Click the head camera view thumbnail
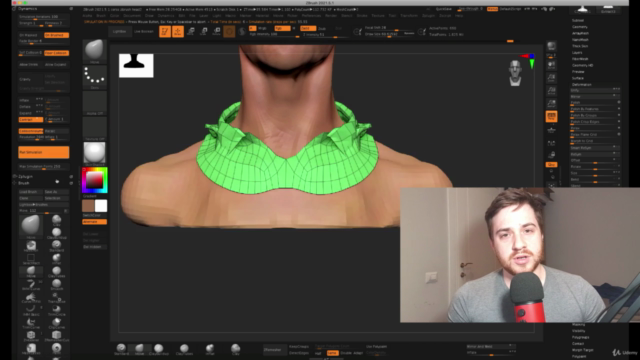Image resolution: width=640 pixels, height=360 pixels. 515,73
